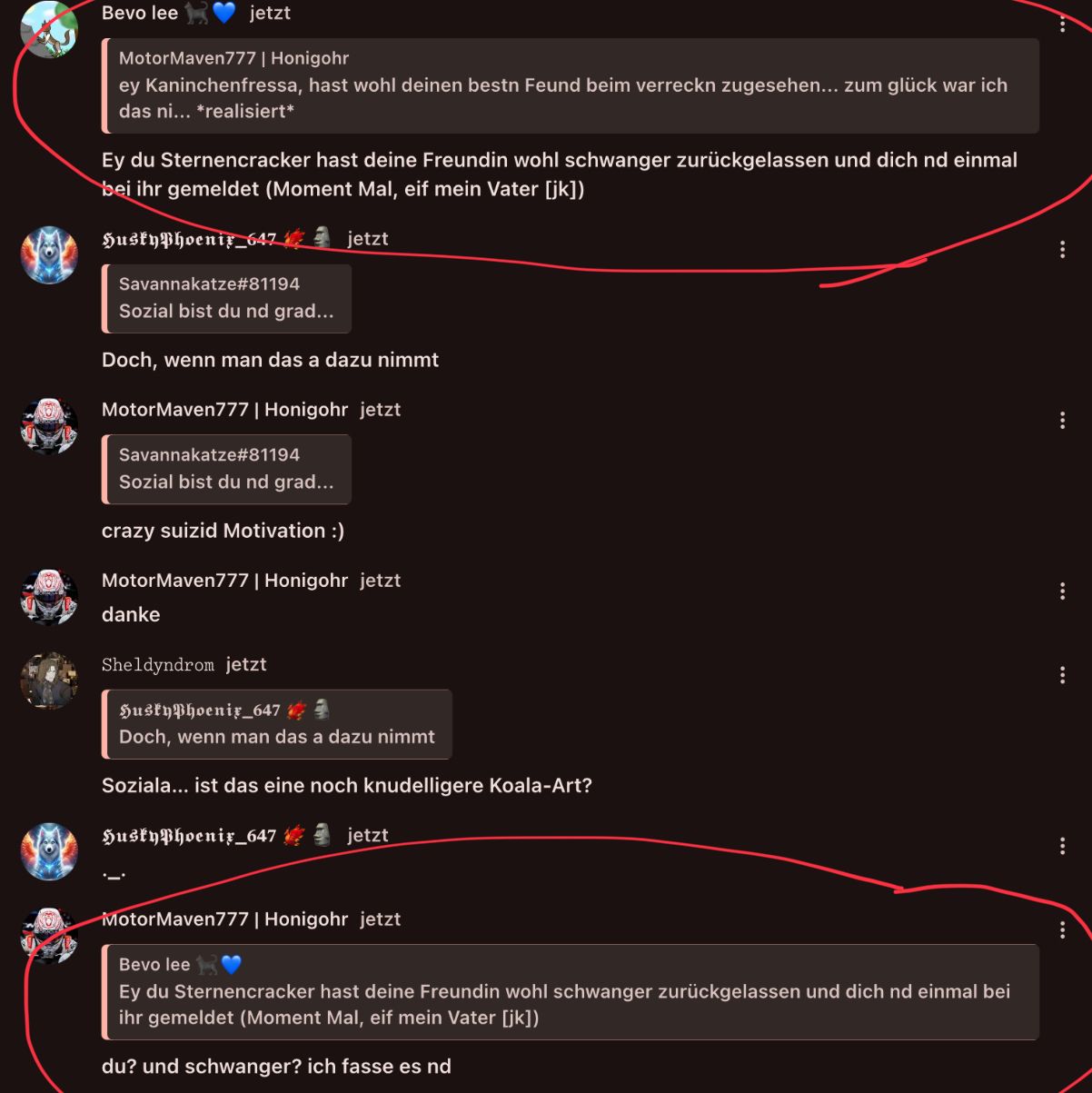Click Bevo lee's cat avatar
This screenshot has height=1093, width=1092.
tap(49, 30)
